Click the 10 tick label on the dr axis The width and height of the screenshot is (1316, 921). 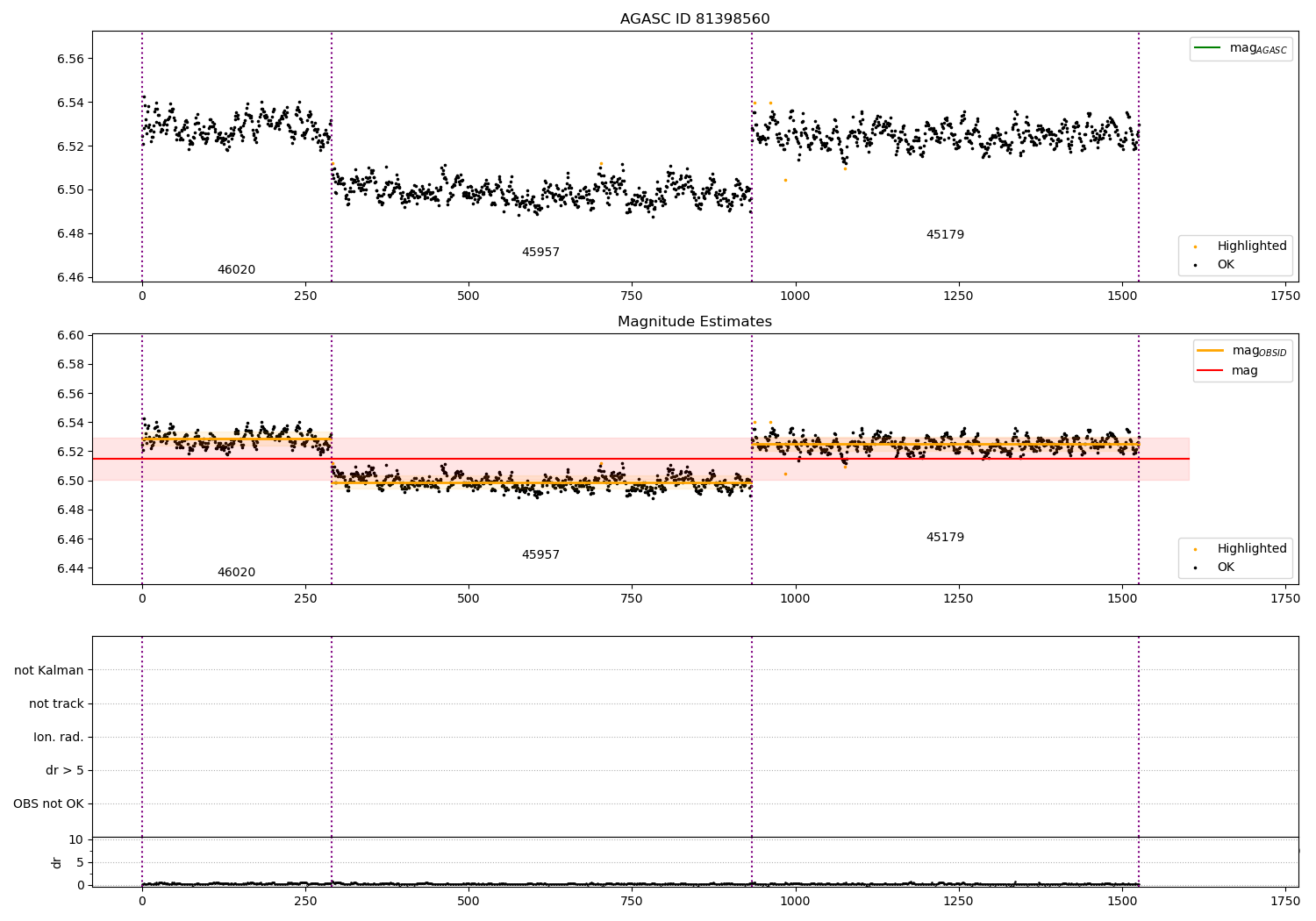[76, 839]
